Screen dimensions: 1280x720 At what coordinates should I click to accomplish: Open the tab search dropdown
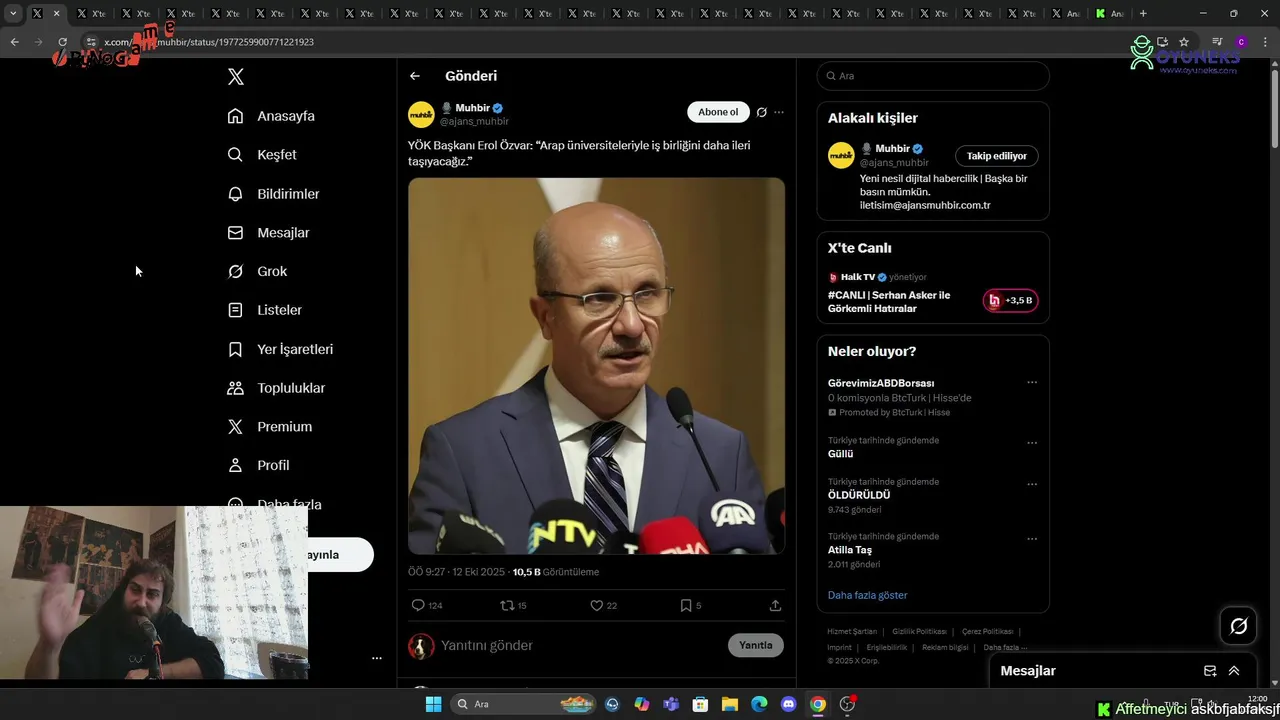tap(13, 13)
